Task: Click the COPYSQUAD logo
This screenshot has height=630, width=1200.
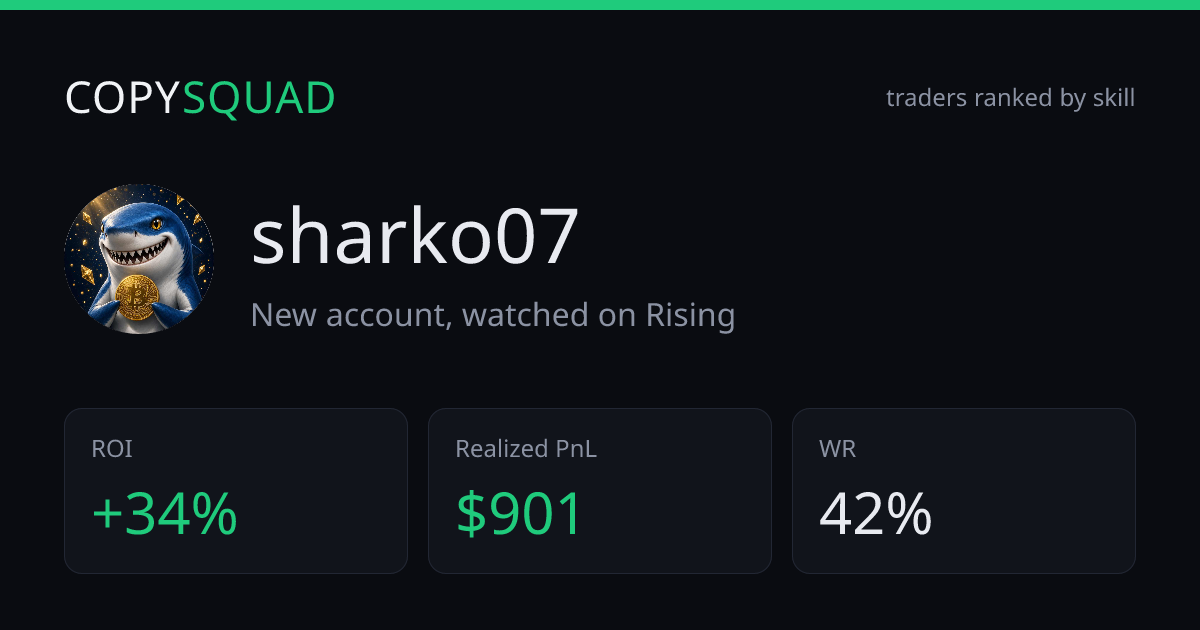Action: point(200,98)
